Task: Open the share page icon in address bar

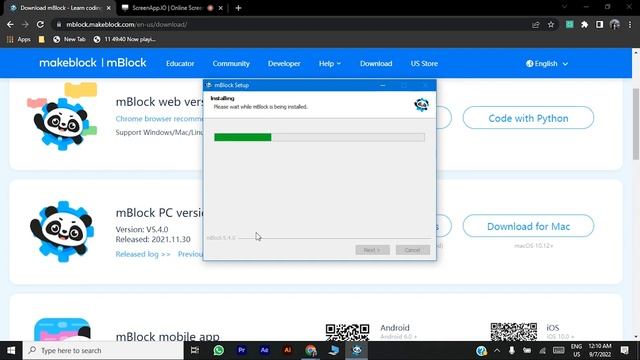Action: point(536,24)
